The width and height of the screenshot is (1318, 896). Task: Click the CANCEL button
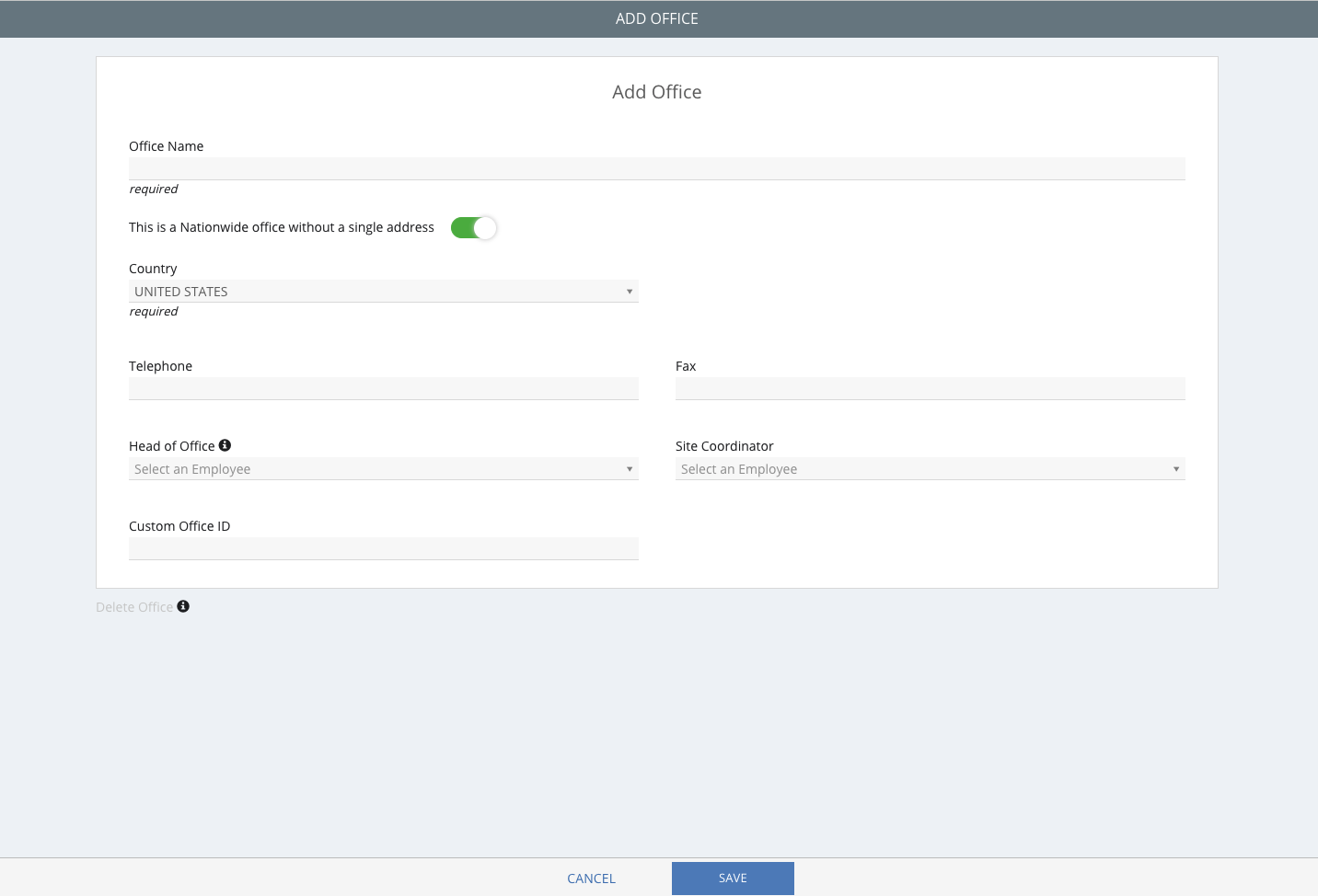click(x=591, y=879)
